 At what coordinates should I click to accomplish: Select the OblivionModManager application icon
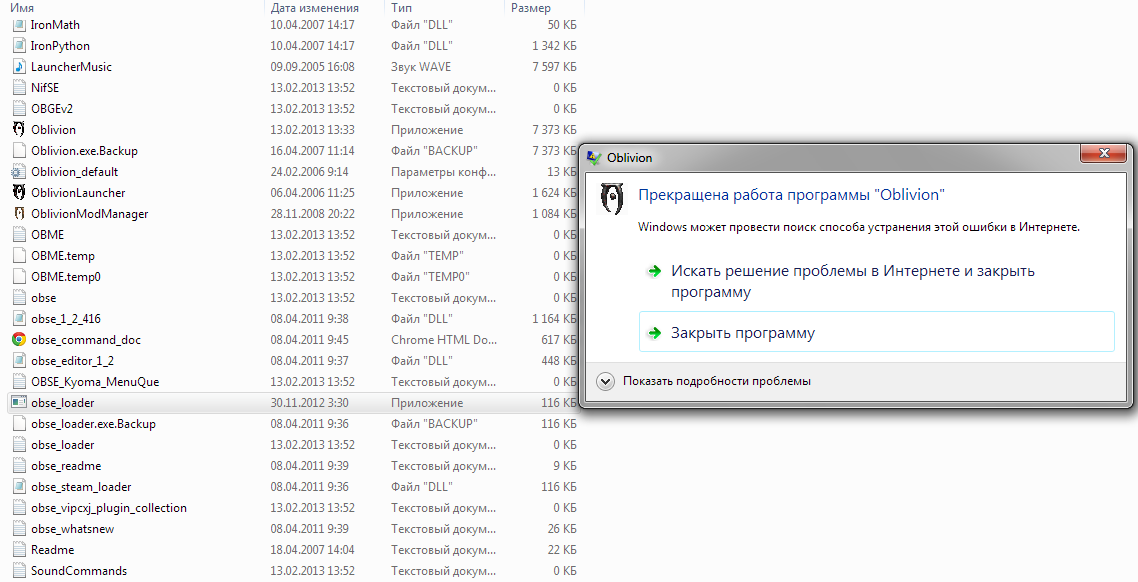coord(19,213)
